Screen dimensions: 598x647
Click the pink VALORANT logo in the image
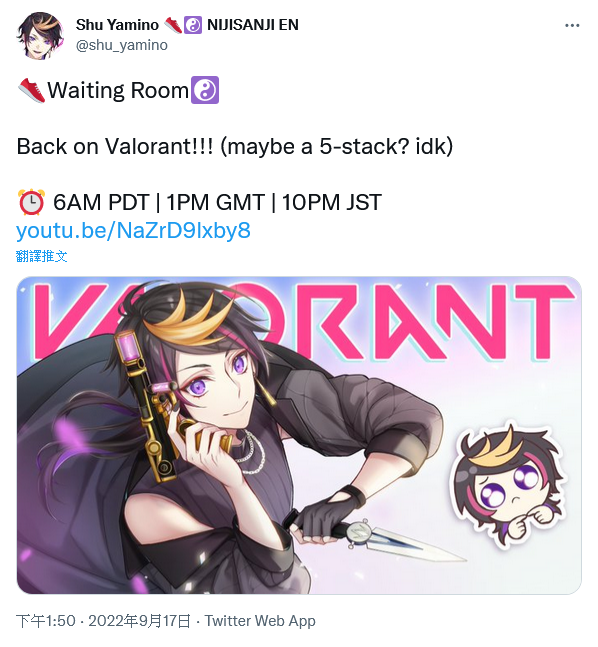(305, 321)
